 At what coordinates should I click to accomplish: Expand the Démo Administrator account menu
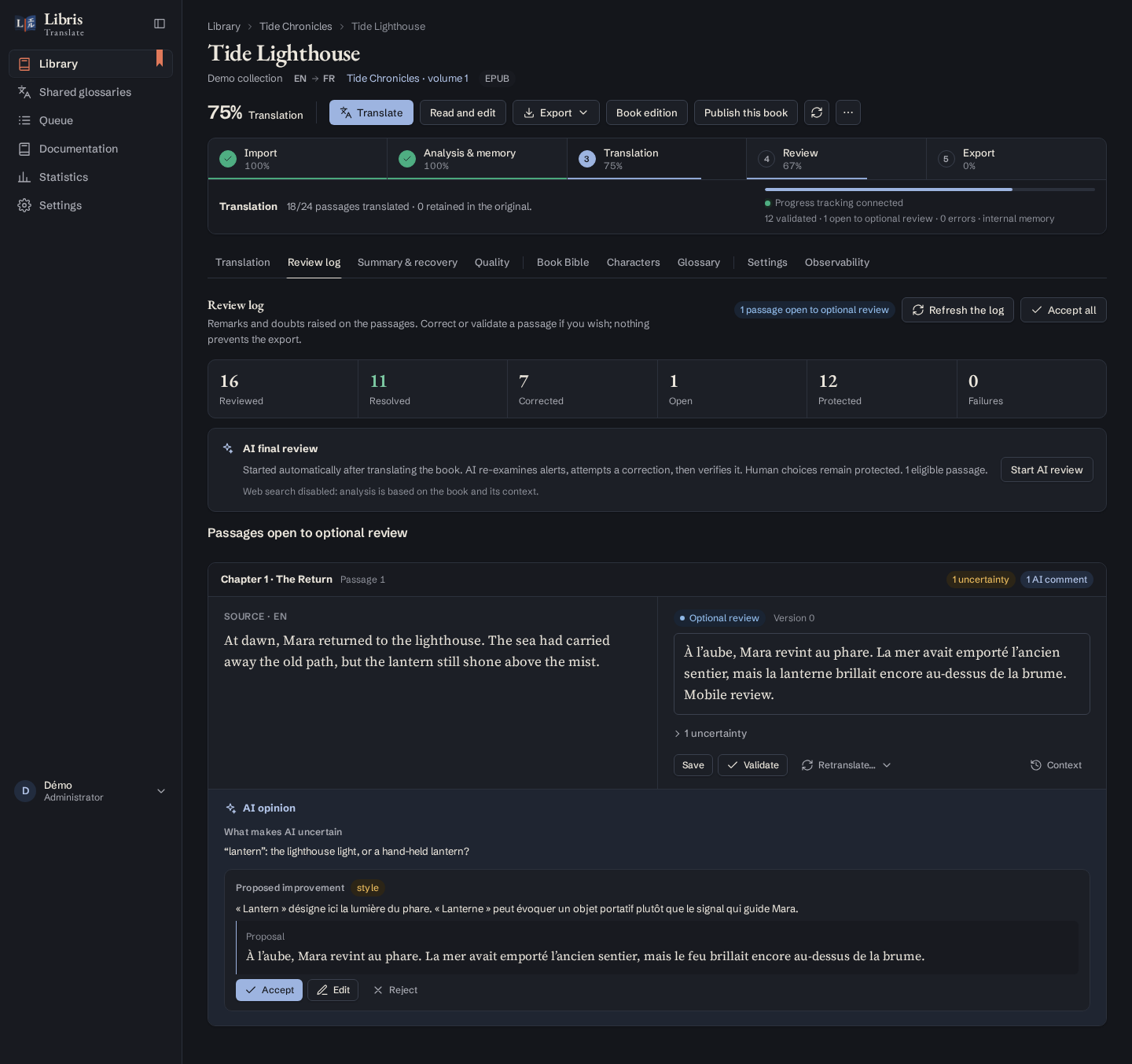tap(90, 791)
